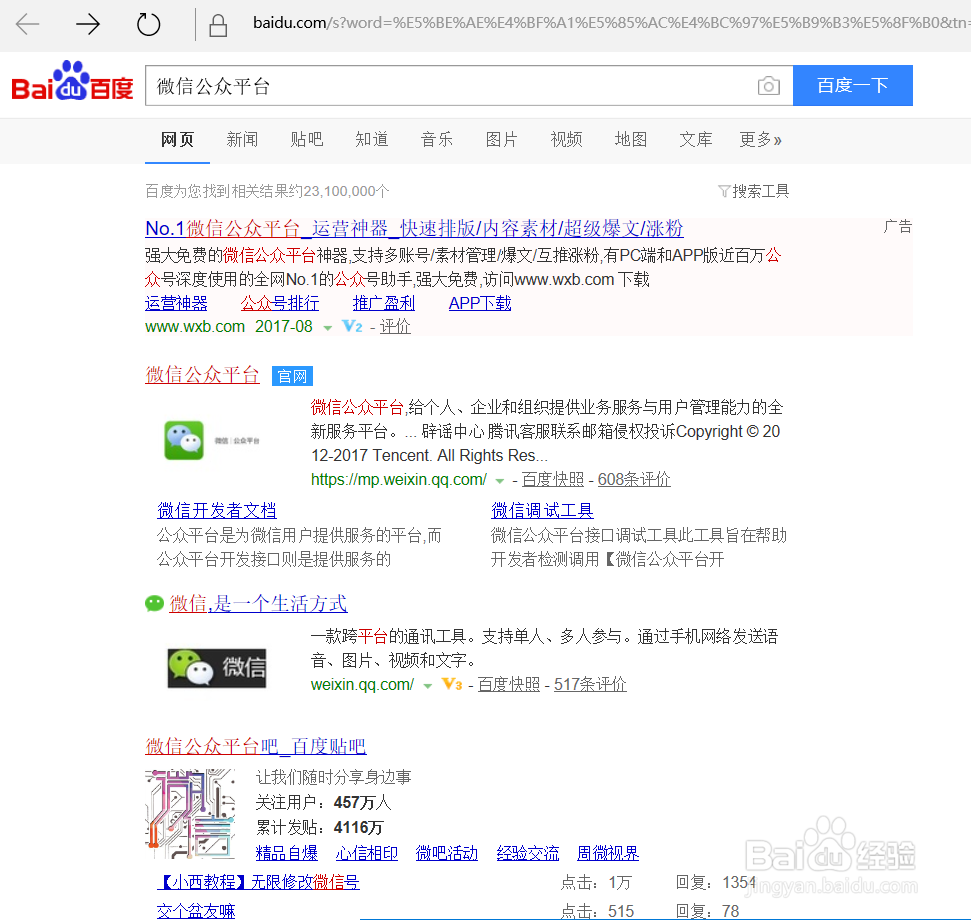Open the 微信开发者文档 link
The image size is (971, 920).
[x=217, y=511]
